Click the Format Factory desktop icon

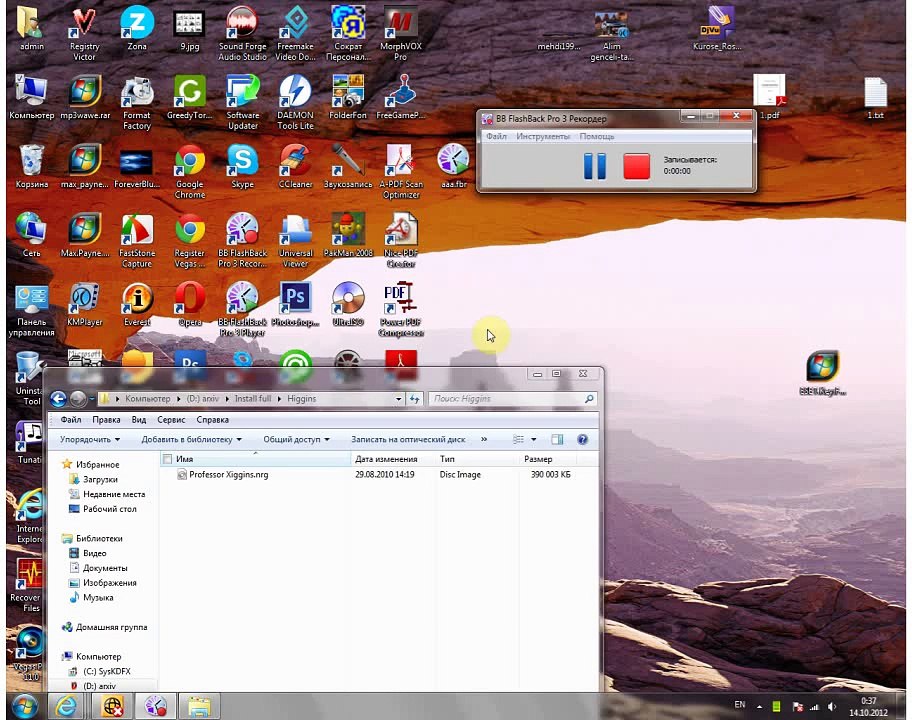[137, 102]
